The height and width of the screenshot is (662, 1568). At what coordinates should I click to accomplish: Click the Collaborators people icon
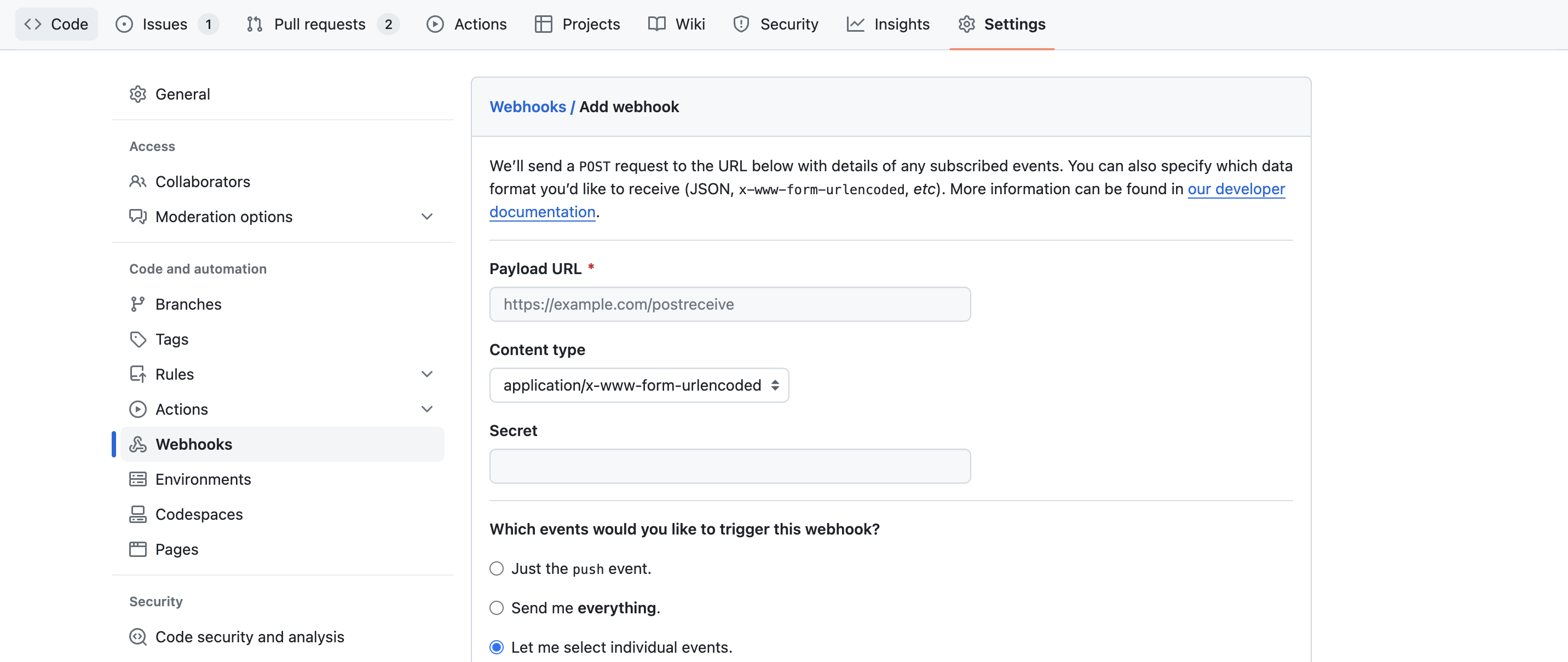137,181
